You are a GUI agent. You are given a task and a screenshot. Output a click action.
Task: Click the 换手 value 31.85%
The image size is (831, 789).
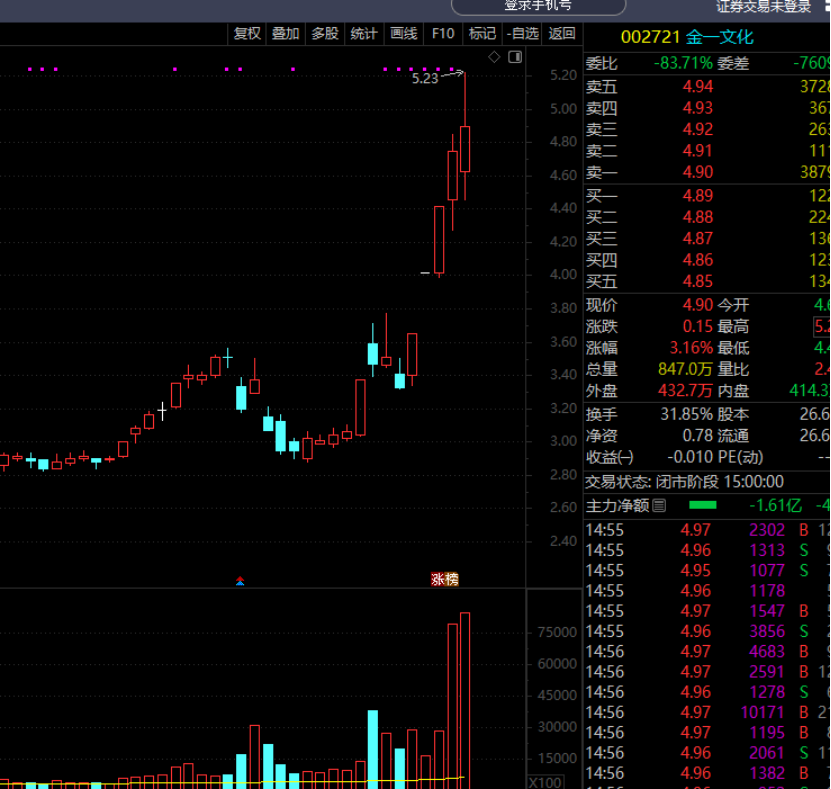(686, 414)
